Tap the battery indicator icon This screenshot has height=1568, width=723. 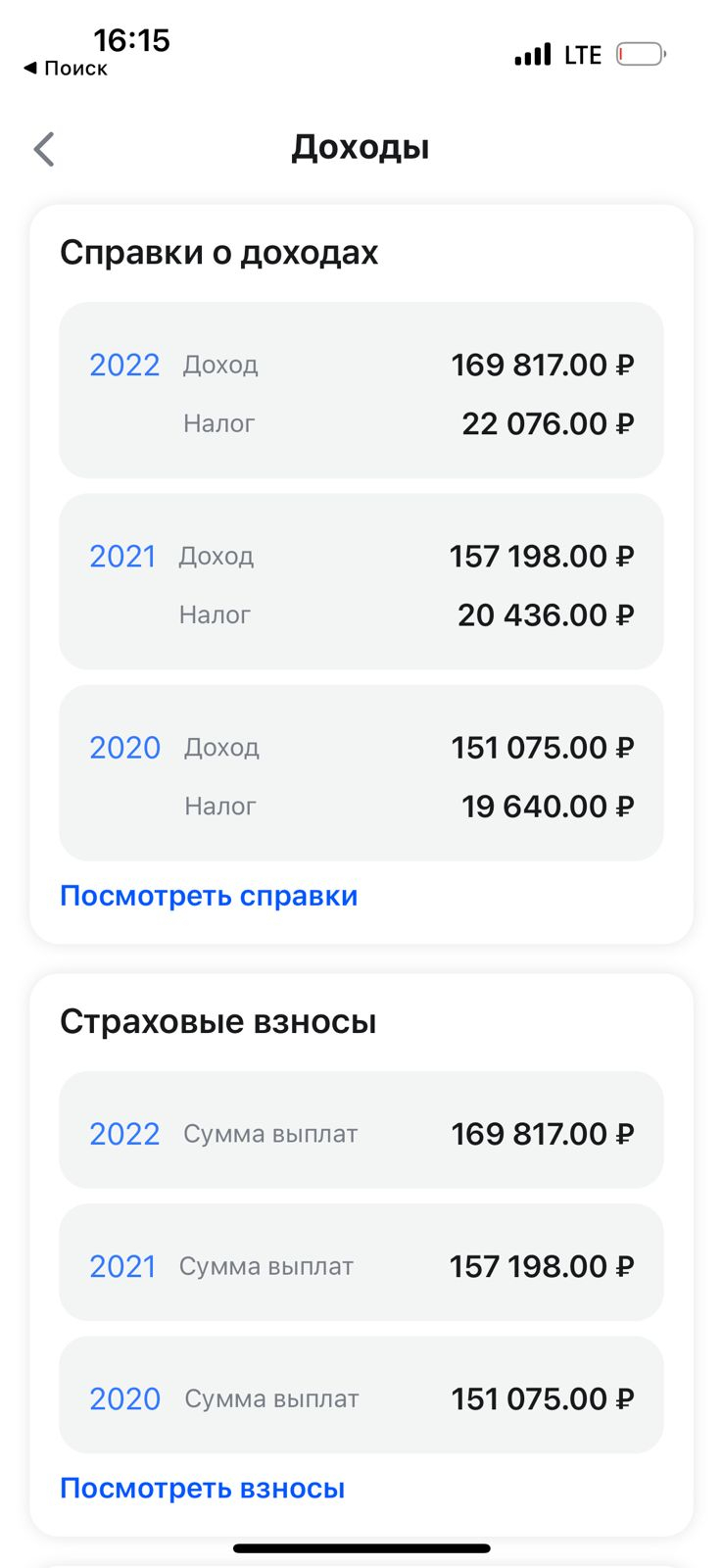(641, 54)
